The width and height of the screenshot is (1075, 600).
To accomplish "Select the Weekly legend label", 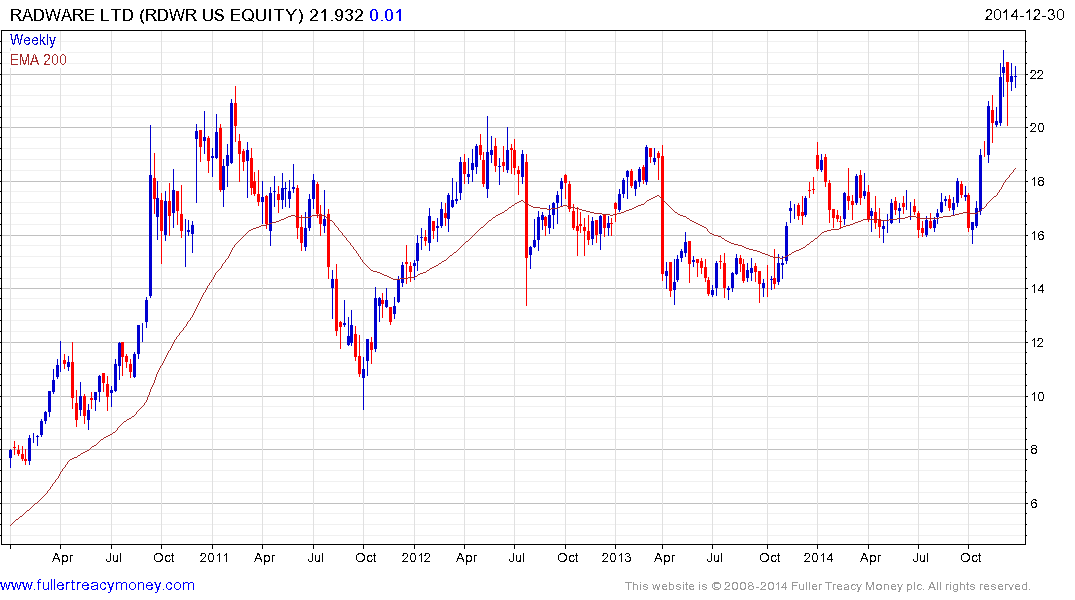I will tap(33, 40).
